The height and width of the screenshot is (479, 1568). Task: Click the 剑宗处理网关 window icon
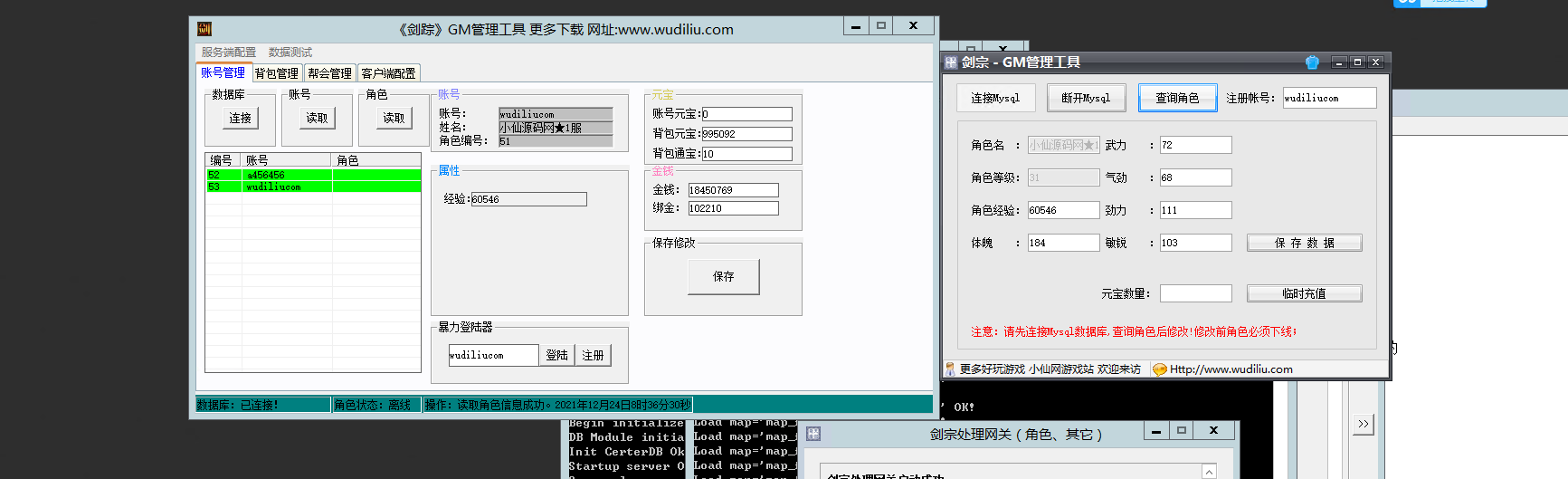point(813,434)
